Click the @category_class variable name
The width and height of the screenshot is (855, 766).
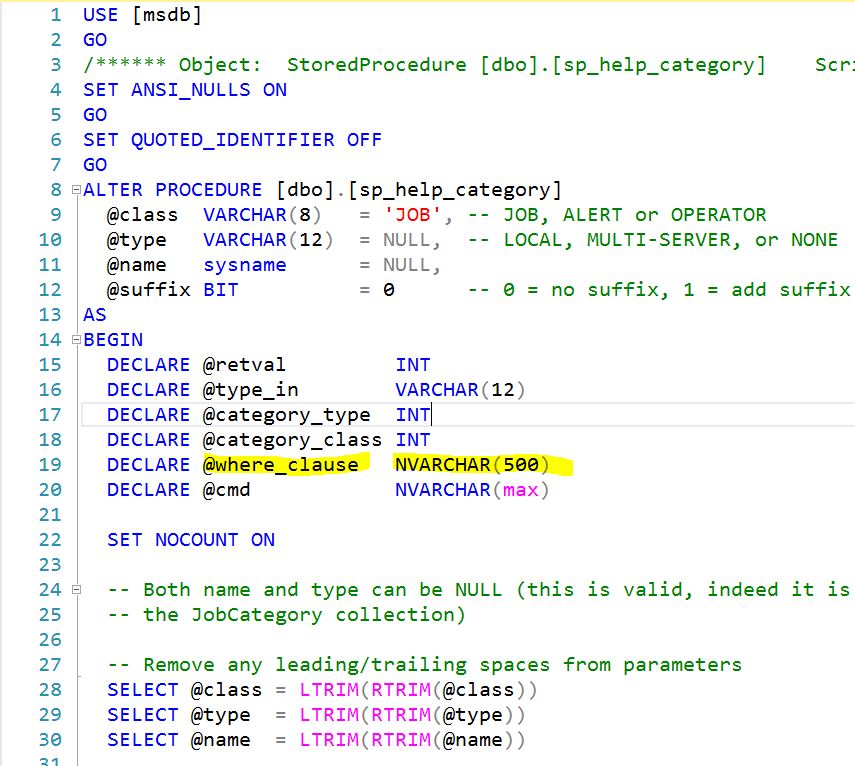287,440
